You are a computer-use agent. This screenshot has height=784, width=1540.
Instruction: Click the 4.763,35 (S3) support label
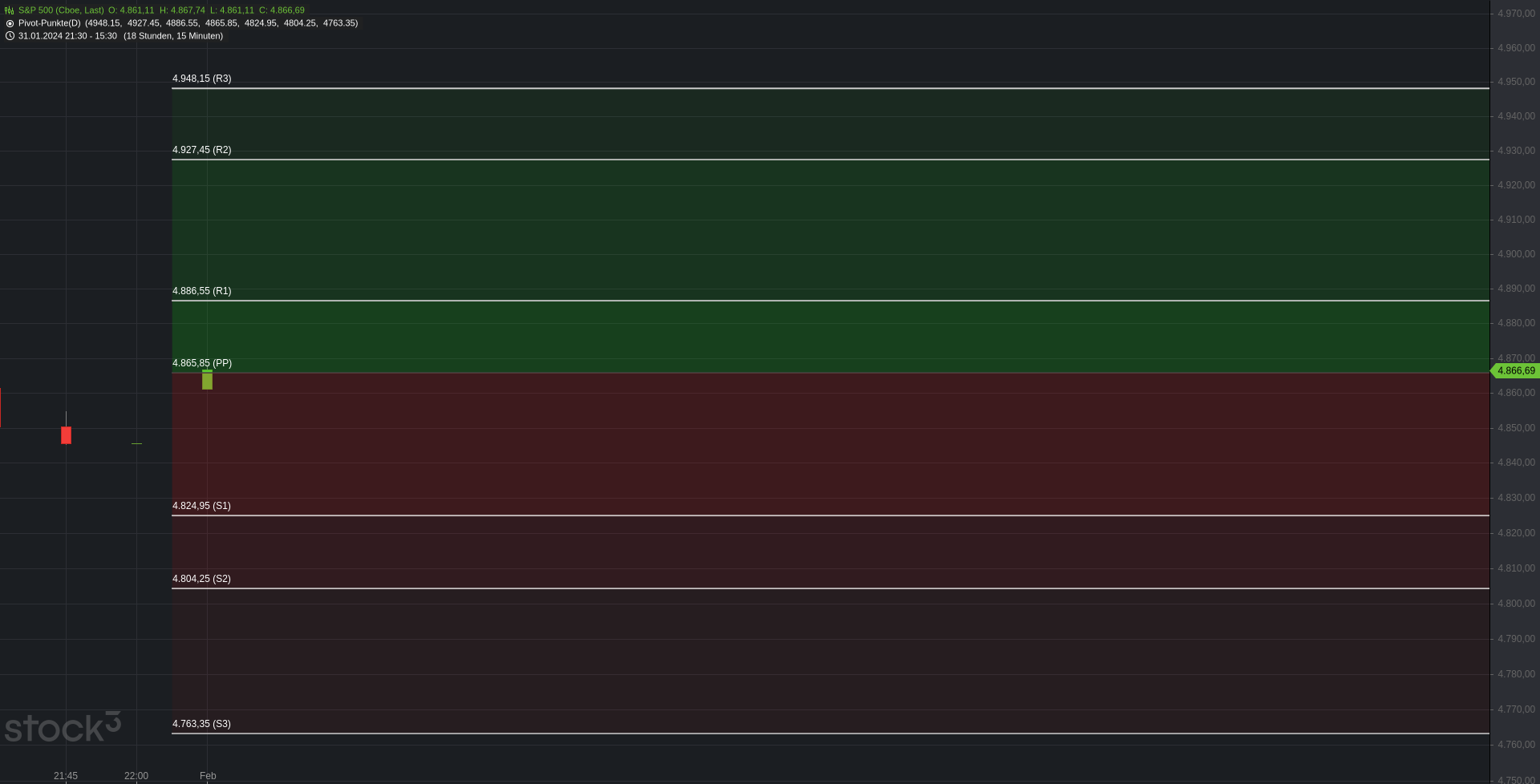point(201,724)
